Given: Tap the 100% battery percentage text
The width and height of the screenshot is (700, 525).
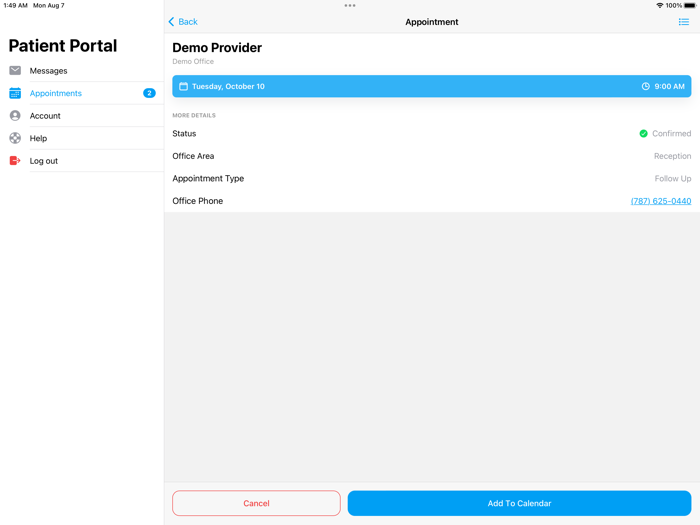Looking at the screenshot, I should (674, 5).
